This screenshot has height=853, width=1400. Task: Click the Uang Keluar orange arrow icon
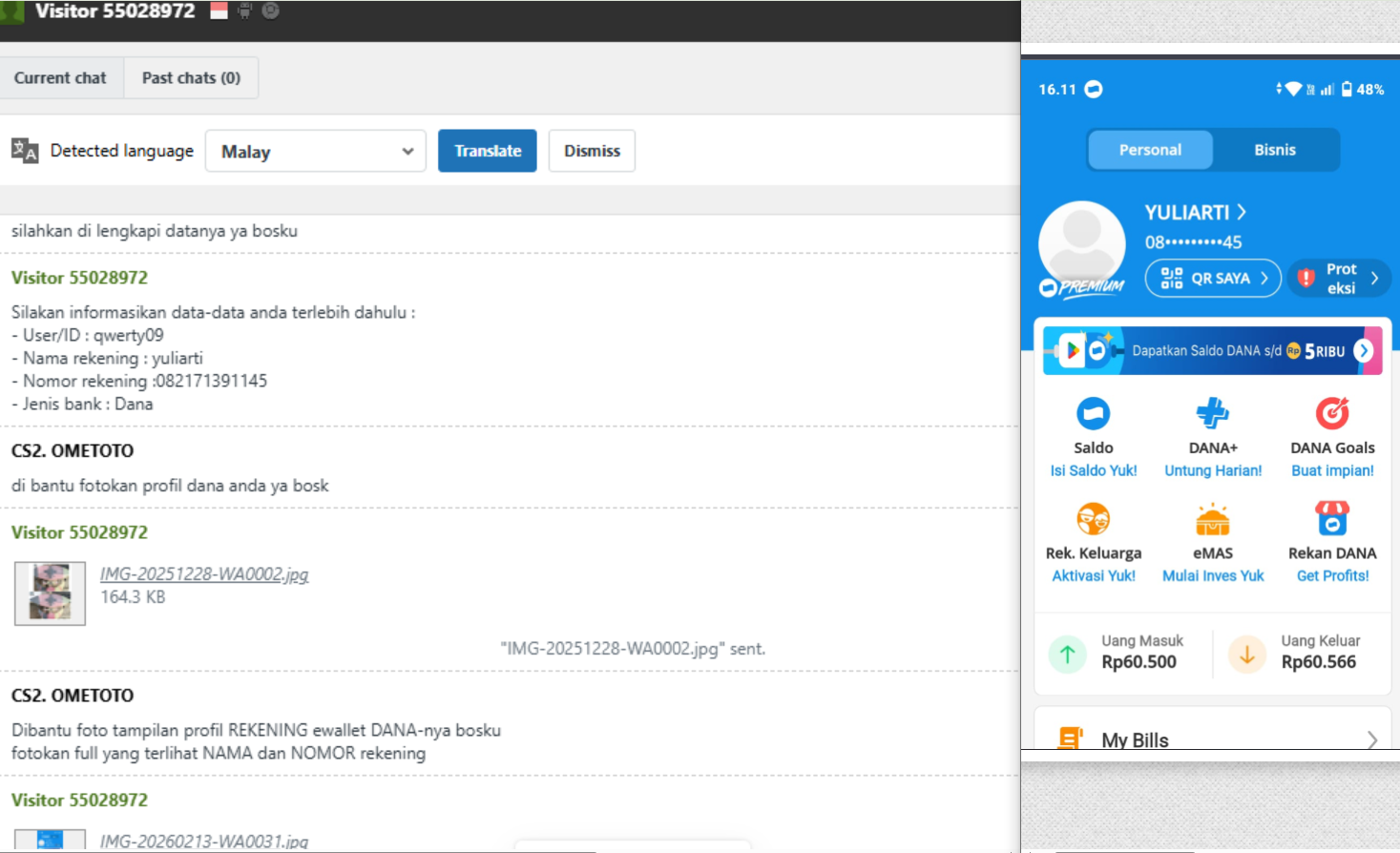point(1247,655)
